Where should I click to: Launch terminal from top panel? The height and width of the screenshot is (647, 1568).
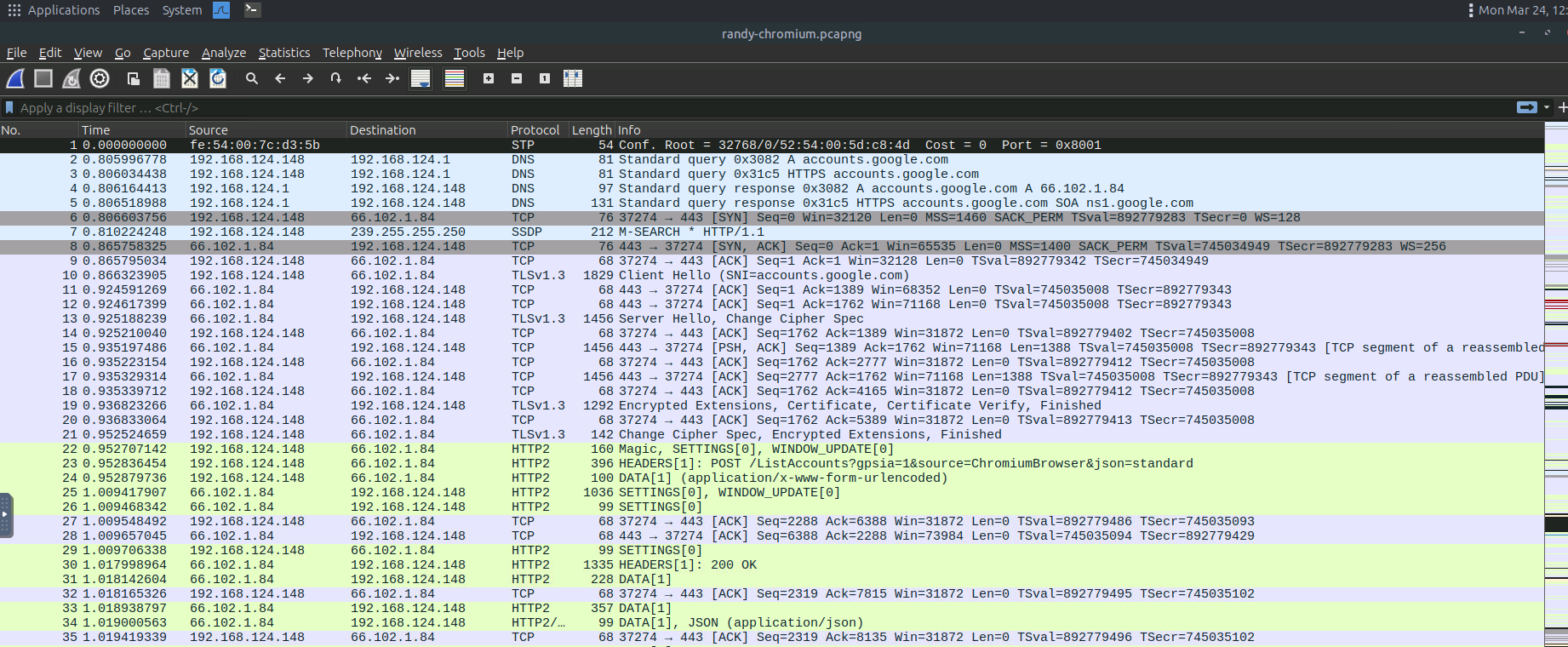[252, 10]
